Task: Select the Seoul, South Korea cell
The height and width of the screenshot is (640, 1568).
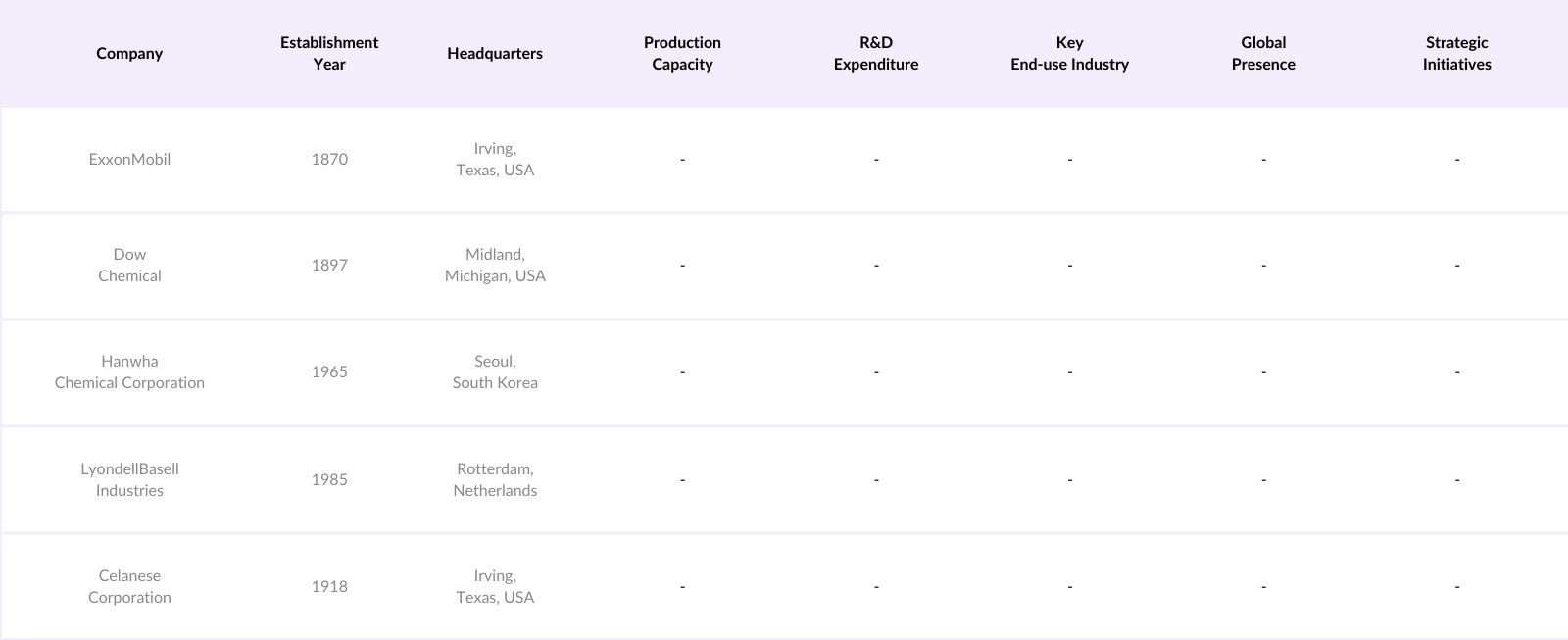Action: 495,372
